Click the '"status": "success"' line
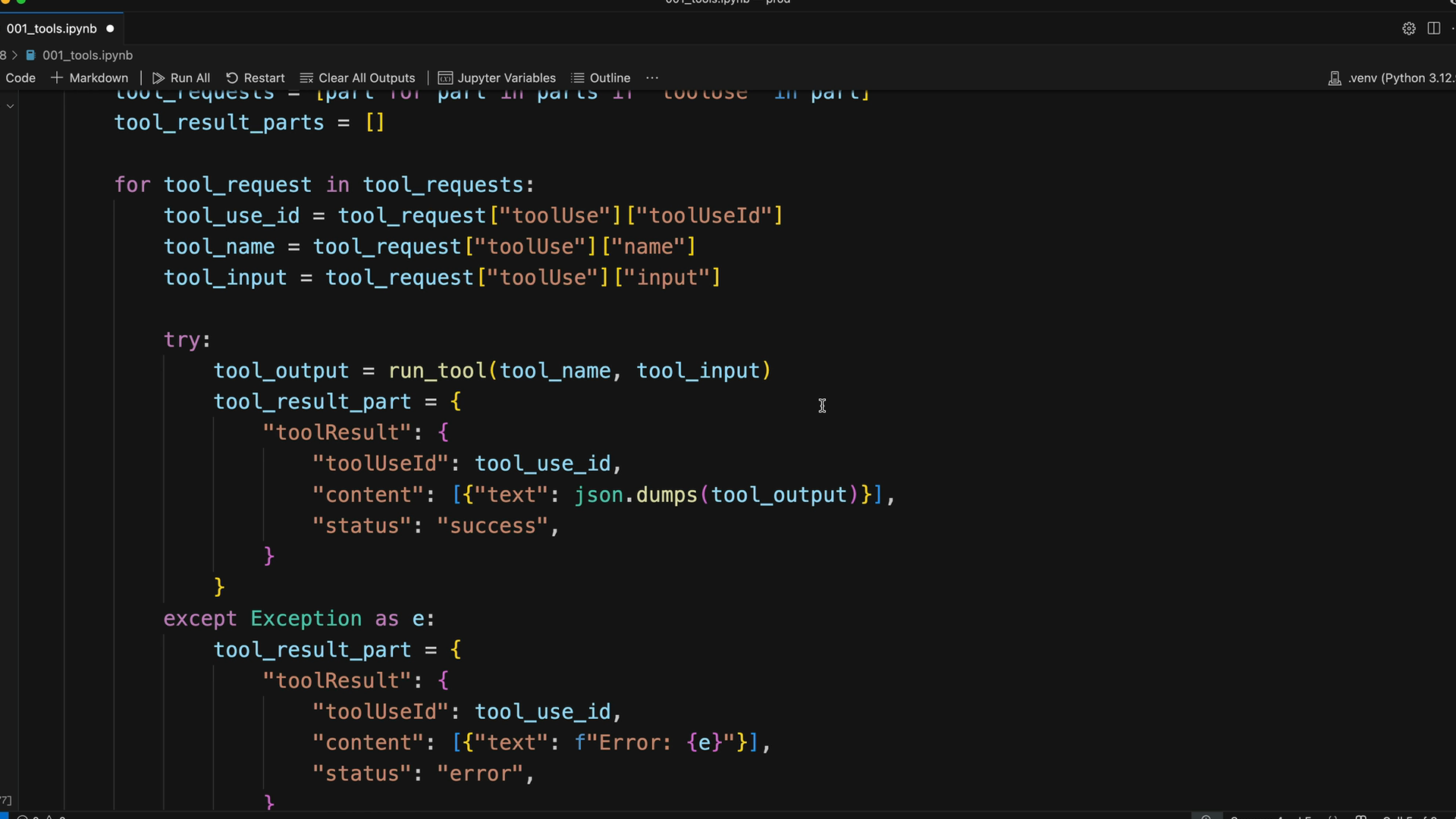This screenshot has width=1456, height=819. [435, 526]
